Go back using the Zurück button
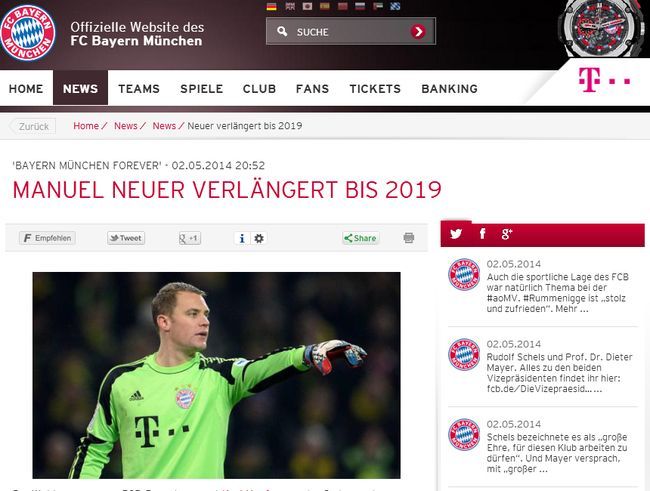The image size is (650, 491). coord(33,126)
